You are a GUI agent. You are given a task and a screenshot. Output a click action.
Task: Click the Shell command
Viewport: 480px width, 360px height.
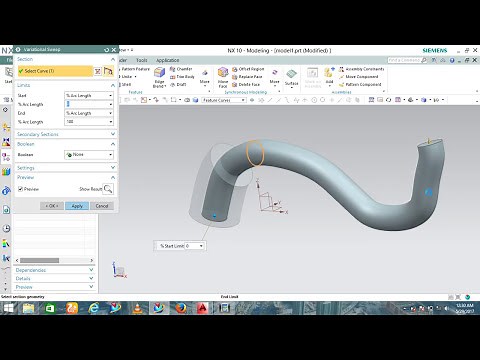click(125, 85)
